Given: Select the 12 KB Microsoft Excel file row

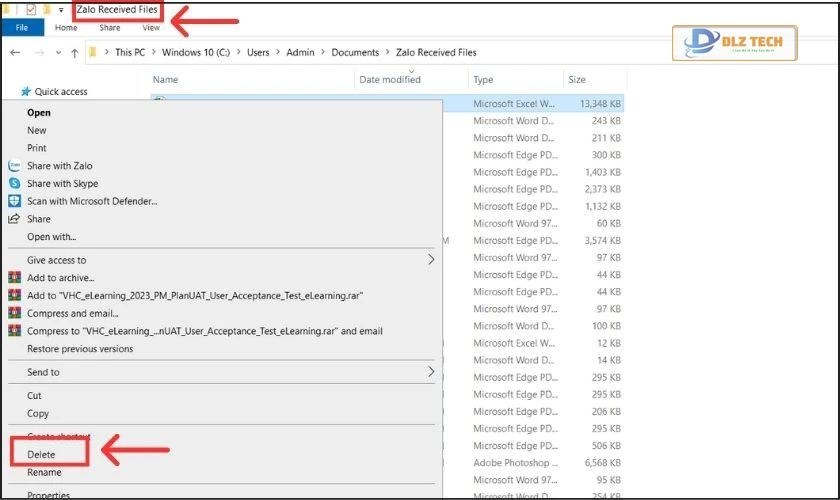Looking at the screenshot, I should (534, 343).
